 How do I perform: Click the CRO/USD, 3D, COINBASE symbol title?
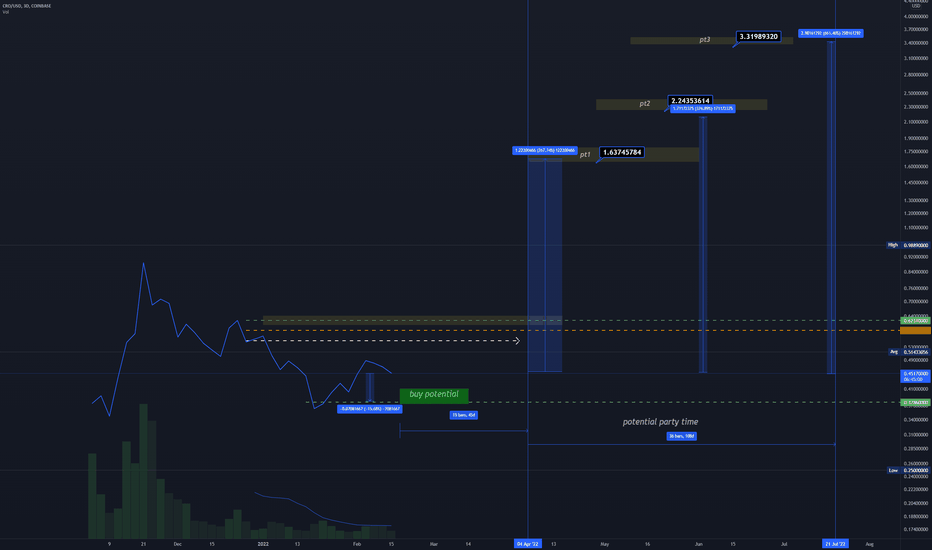tap(27, 6)
